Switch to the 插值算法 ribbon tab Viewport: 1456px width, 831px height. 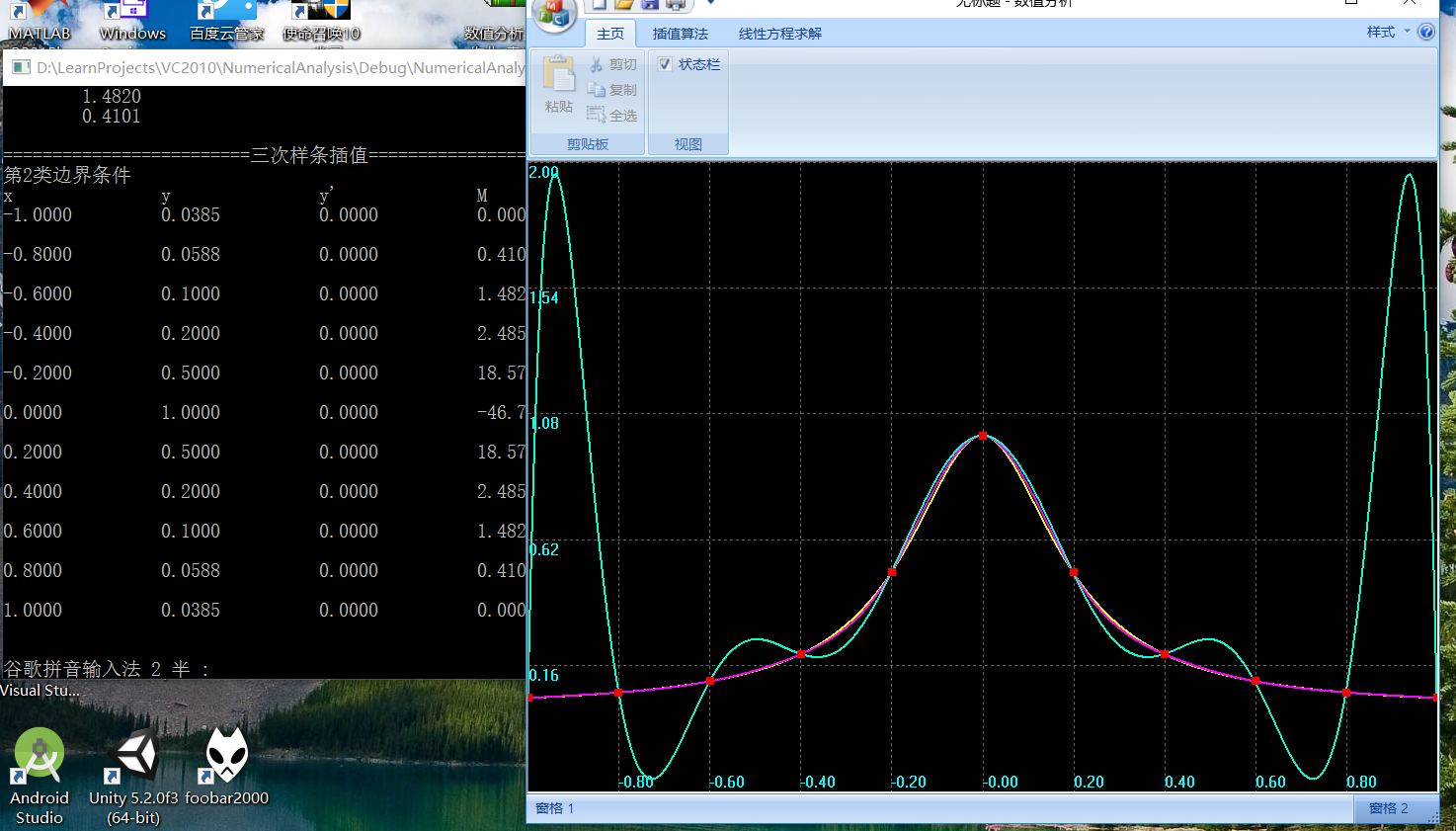coord(680,34)
